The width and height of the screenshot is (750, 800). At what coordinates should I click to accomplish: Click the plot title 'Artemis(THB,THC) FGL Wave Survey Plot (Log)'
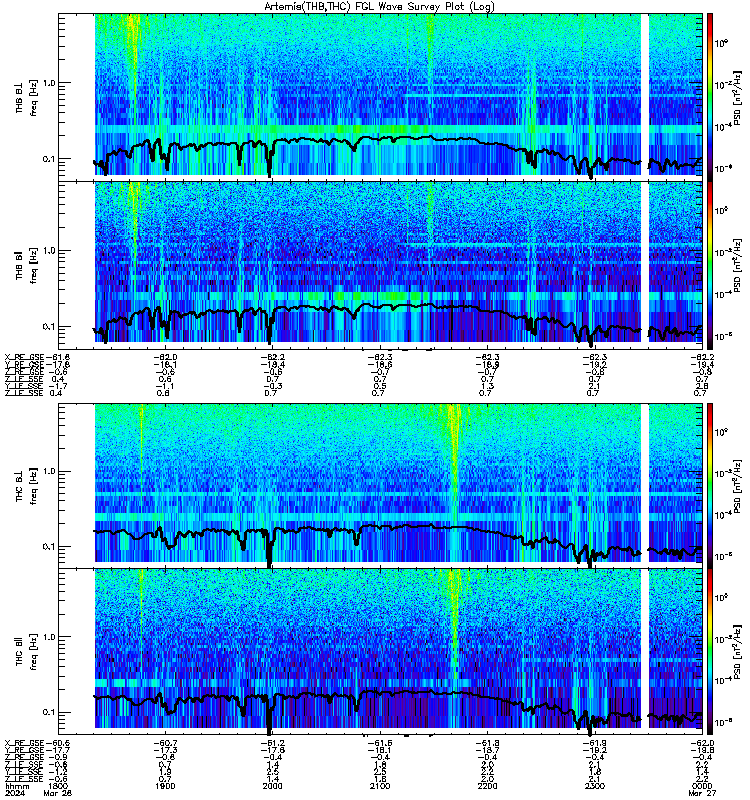pos(379,6)
